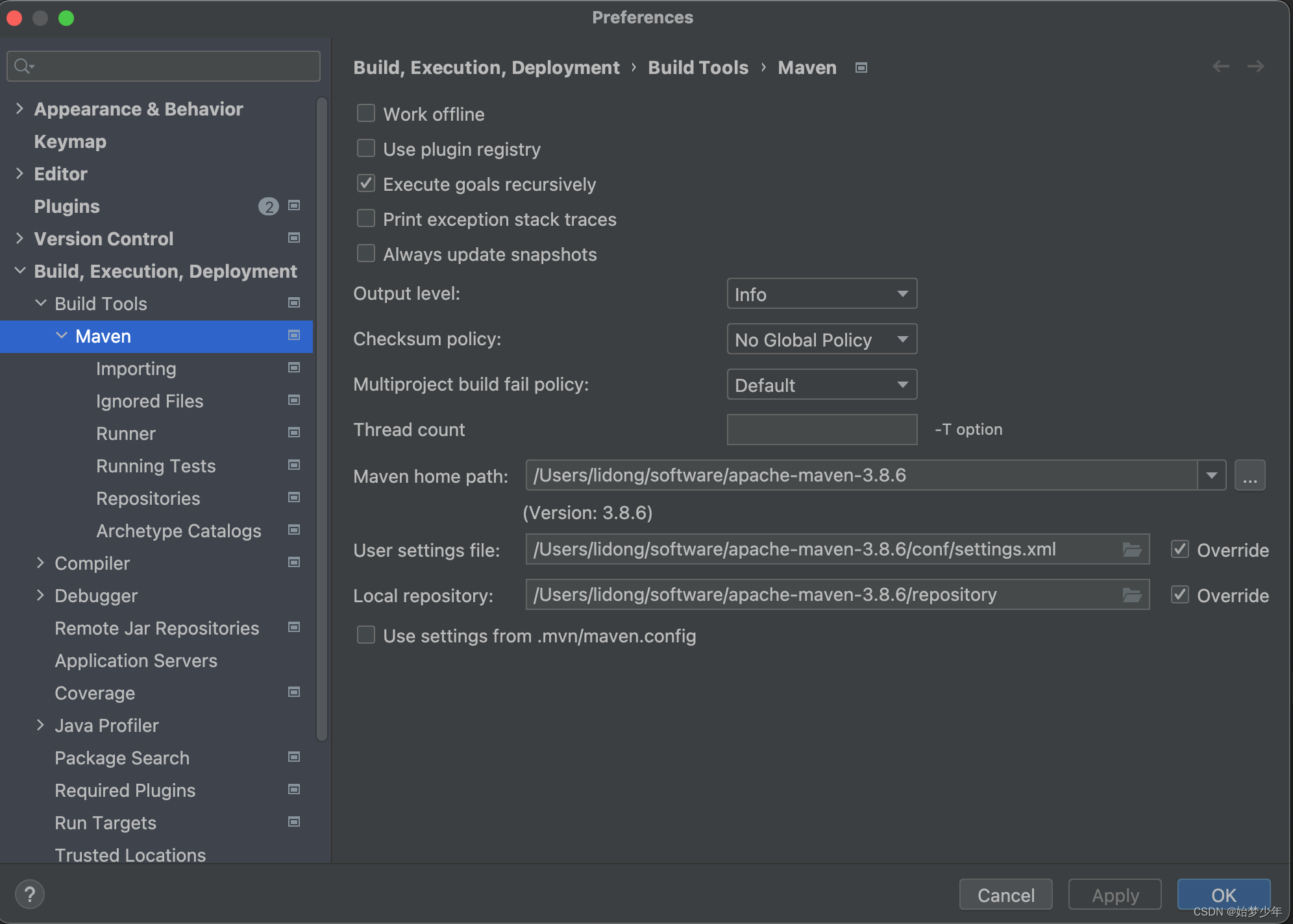1293x924 pixels.
Task: Click the Apply button
Action: tap(1115, 895)
